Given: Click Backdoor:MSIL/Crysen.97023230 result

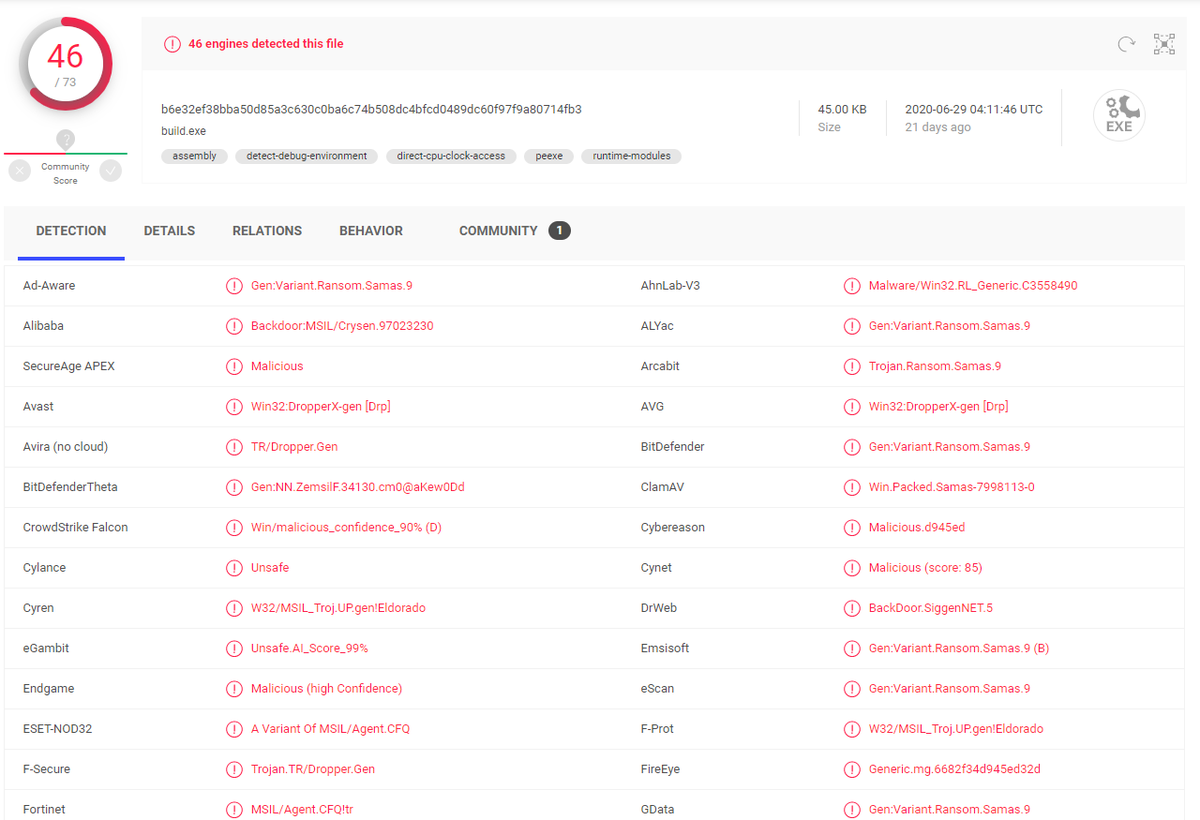Looking at the screenshot, I should (x=342, y=326).
